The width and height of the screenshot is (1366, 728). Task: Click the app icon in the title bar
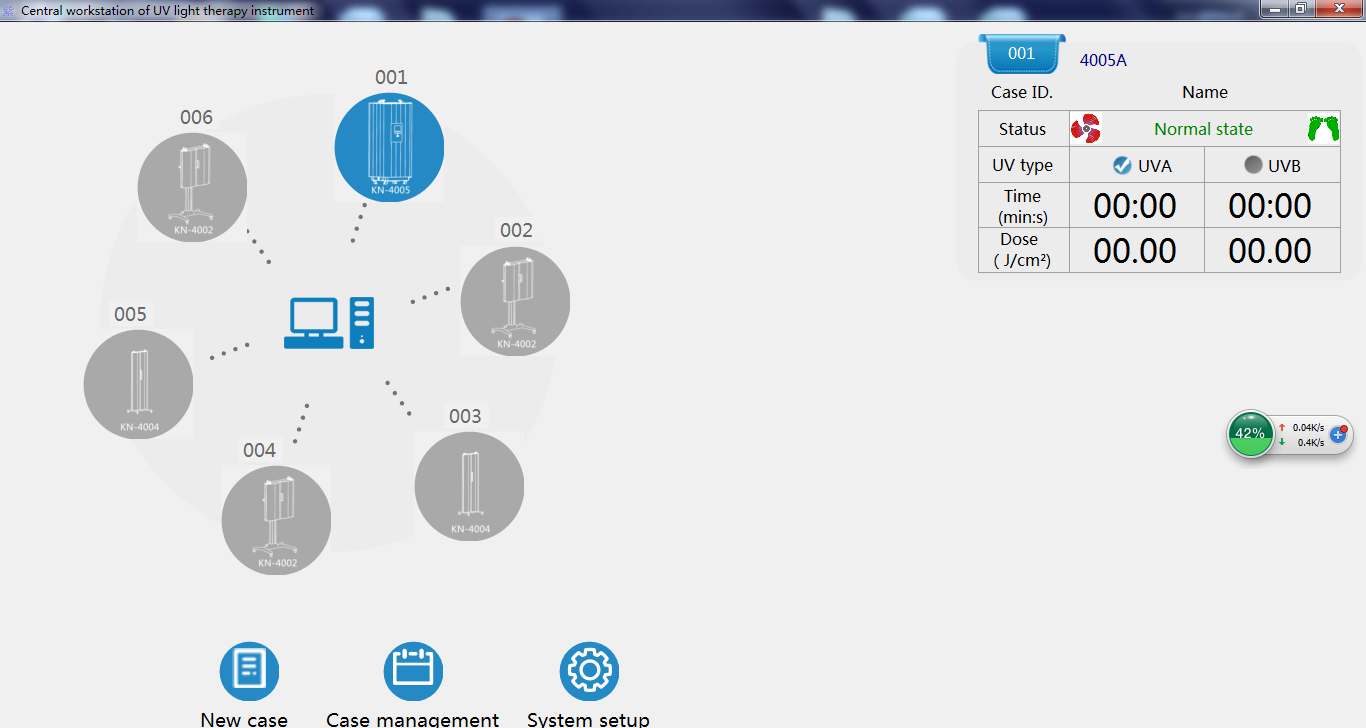(x=9, y=10)
